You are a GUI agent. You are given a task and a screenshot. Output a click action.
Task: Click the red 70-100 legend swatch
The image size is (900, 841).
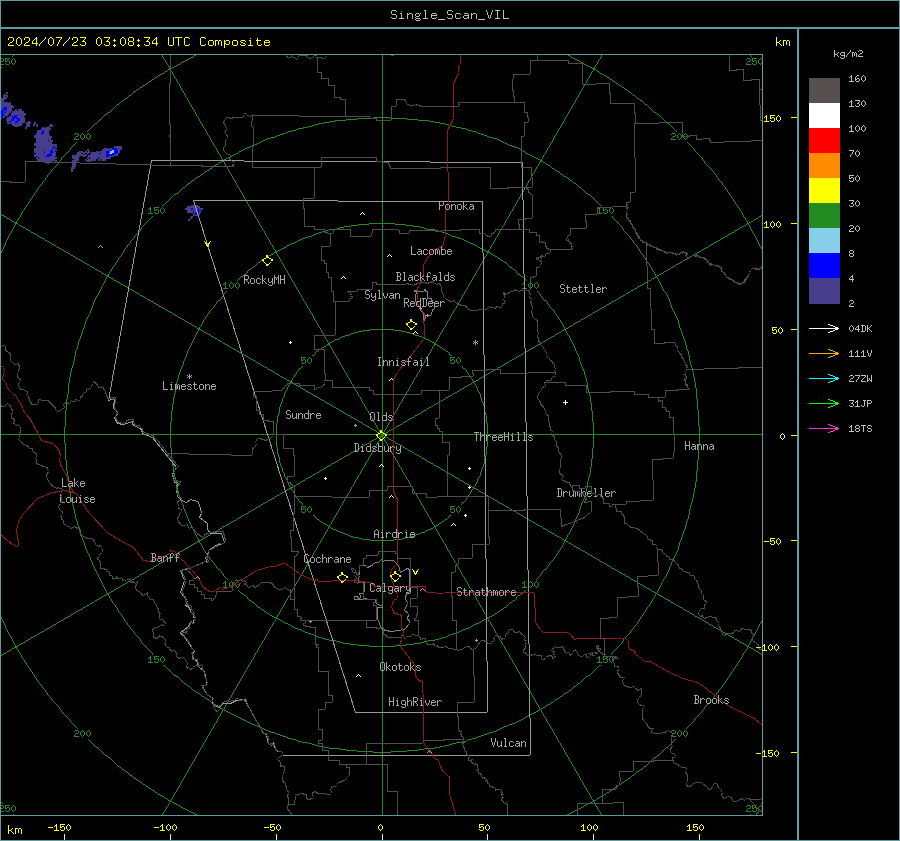[x=824, y=141]
